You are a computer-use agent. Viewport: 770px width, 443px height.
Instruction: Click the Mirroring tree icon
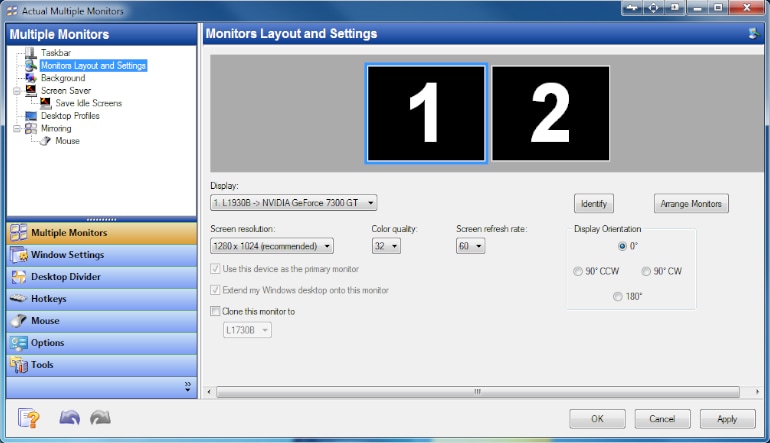(31, 128)
